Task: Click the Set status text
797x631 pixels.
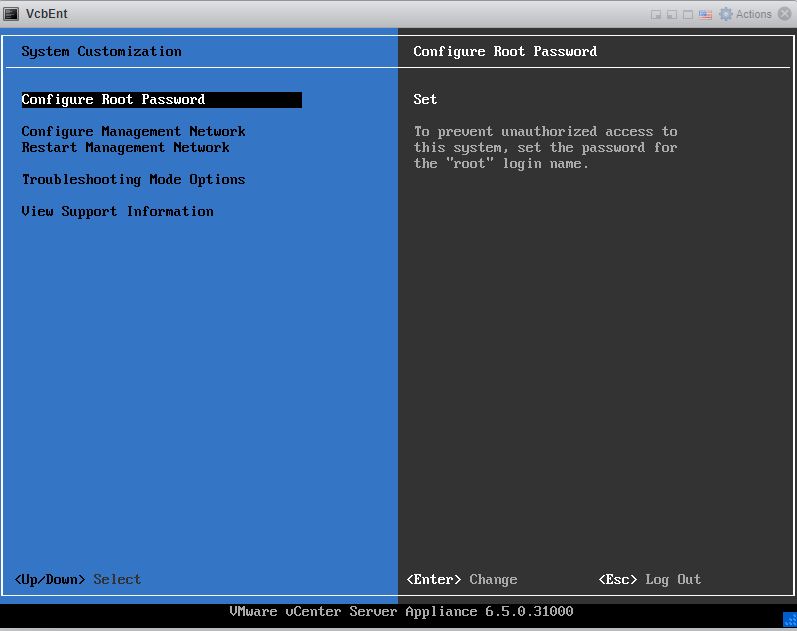Action: tap(425, 99)
